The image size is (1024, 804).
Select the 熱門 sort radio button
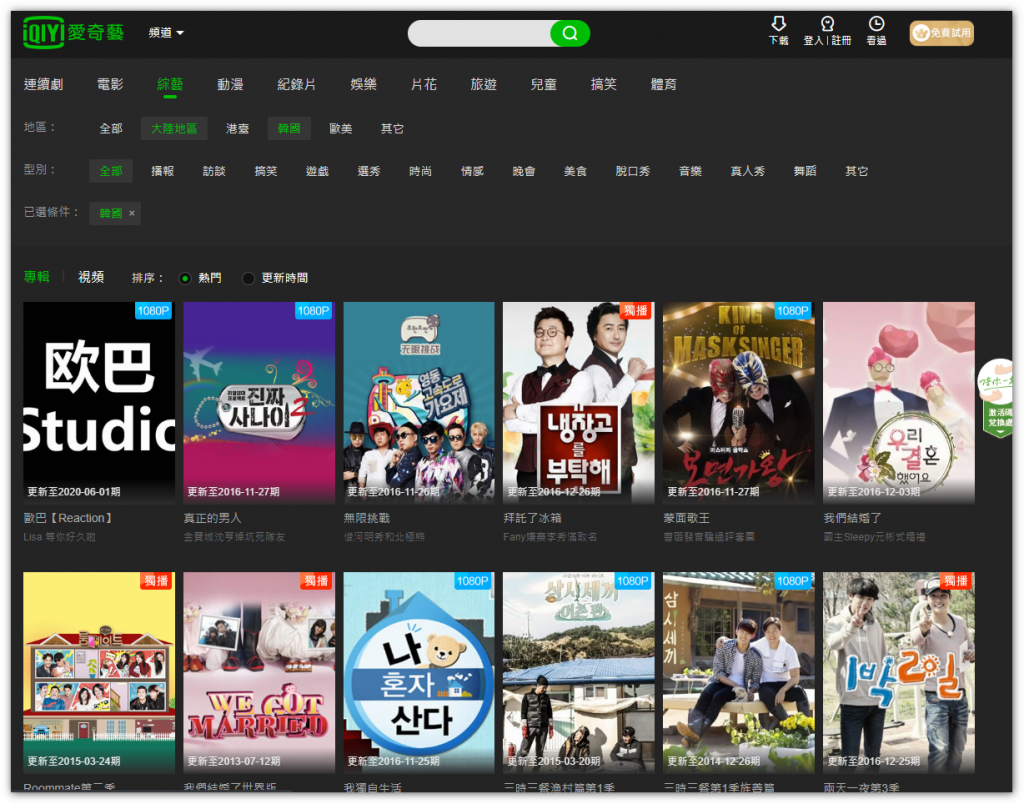[x=185, y=278]
